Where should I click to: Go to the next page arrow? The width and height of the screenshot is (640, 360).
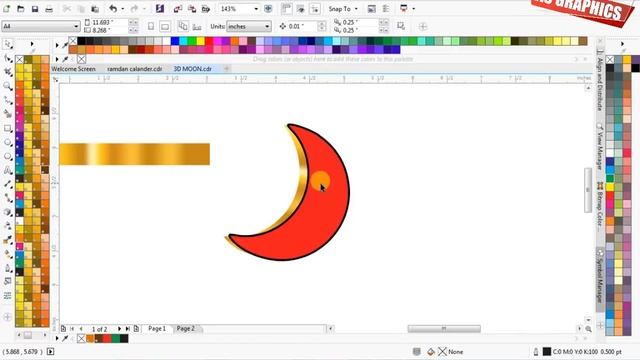click(119, 329)
